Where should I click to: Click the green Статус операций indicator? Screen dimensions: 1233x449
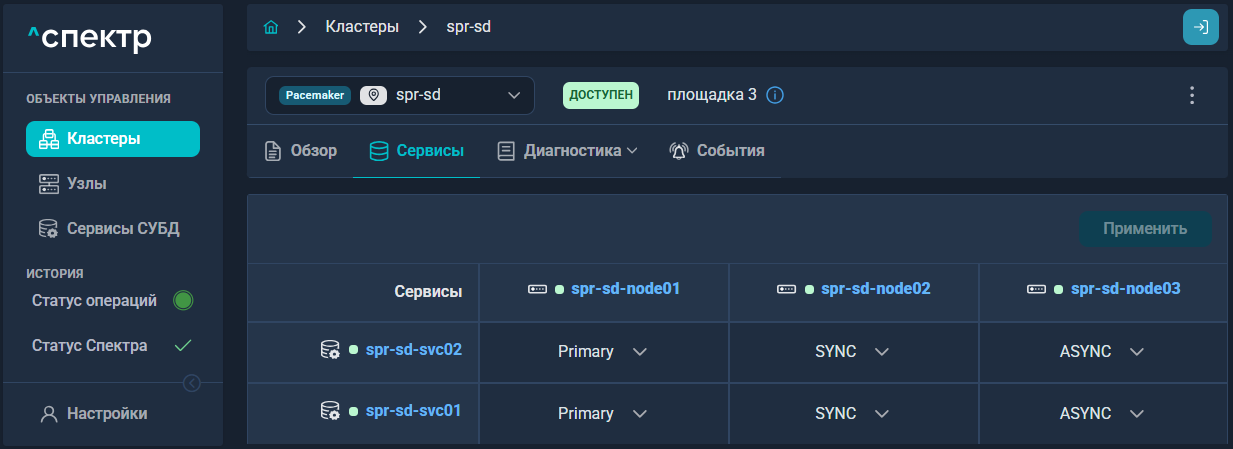183,300
